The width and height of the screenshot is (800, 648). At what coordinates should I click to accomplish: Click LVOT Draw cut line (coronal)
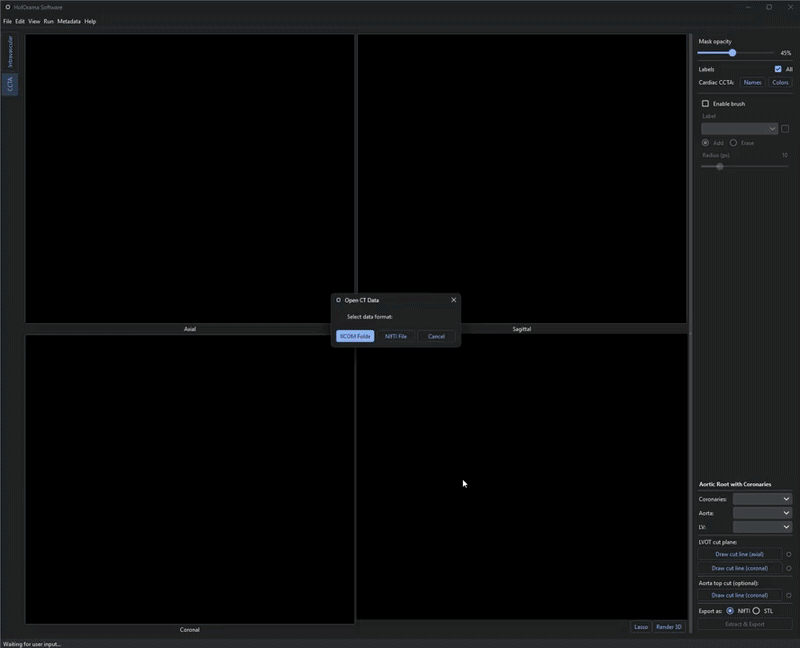[x=739, y=568]
